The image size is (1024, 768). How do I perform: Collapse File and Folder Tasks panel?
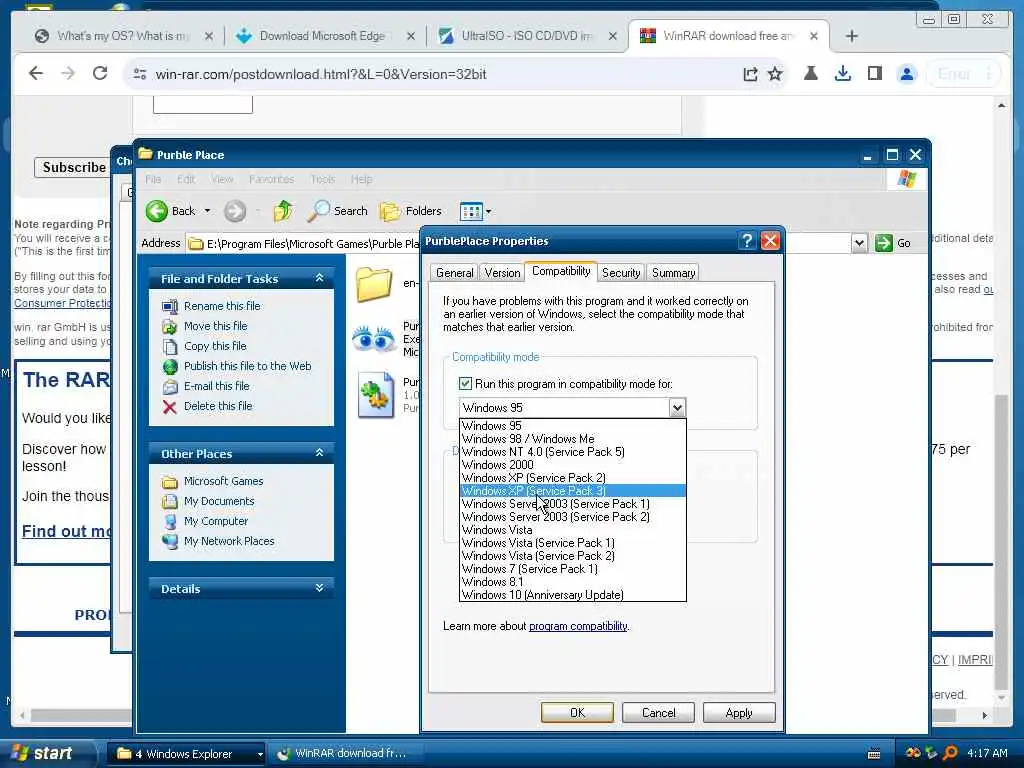[x=319, y=278]
